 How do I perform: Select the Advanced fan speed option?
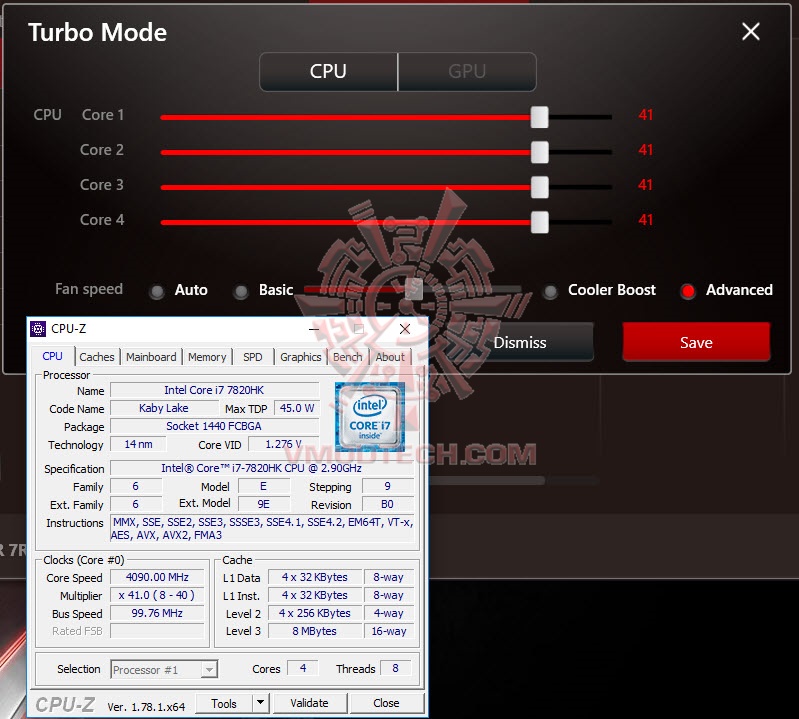click(688, 291)
